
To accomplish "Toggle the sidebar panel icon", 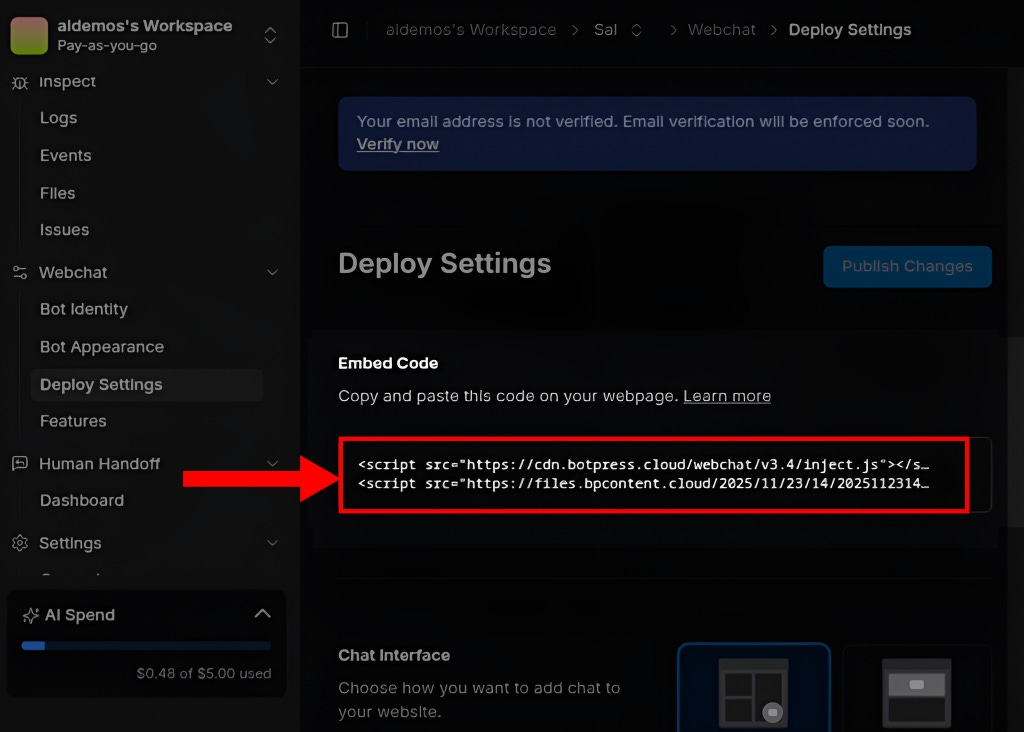I will tap(340, 30).
